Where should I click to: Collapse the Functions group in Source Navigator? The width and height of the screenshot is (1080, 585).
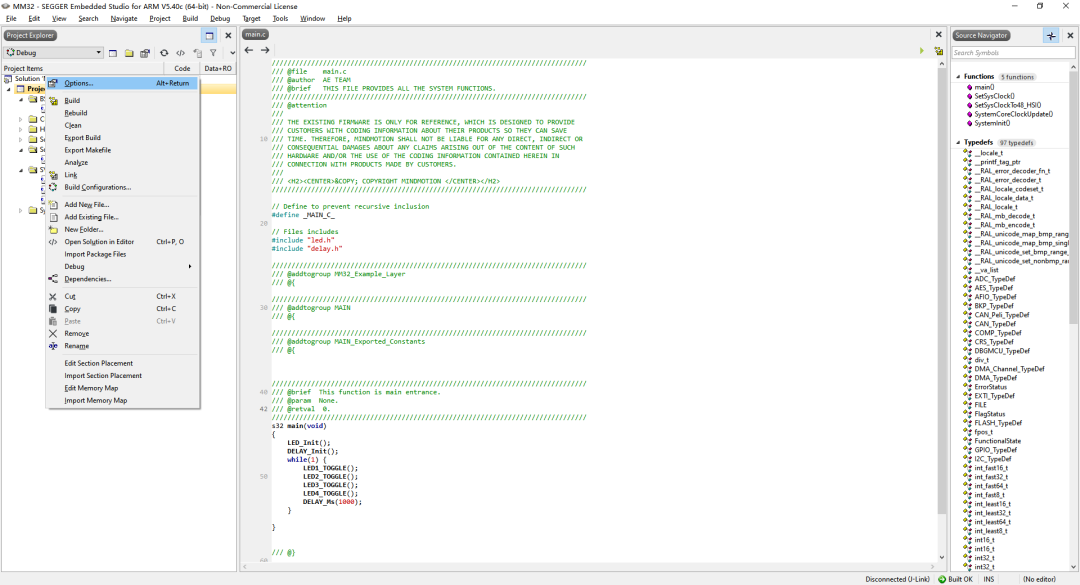958,77
